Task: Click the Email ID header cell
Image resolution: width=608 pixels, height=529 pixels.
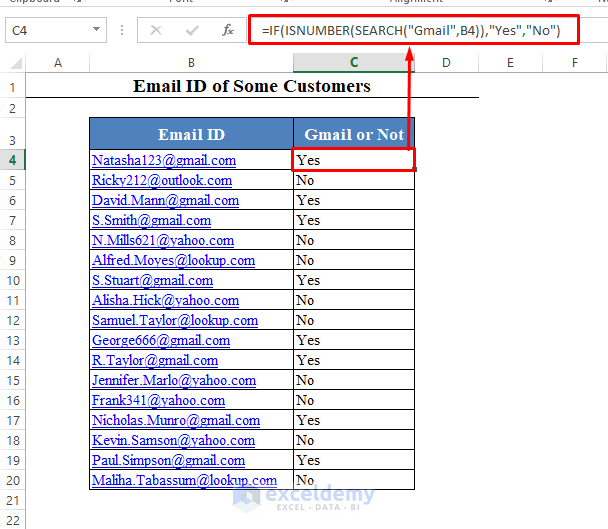Action: tap(191, 134)
